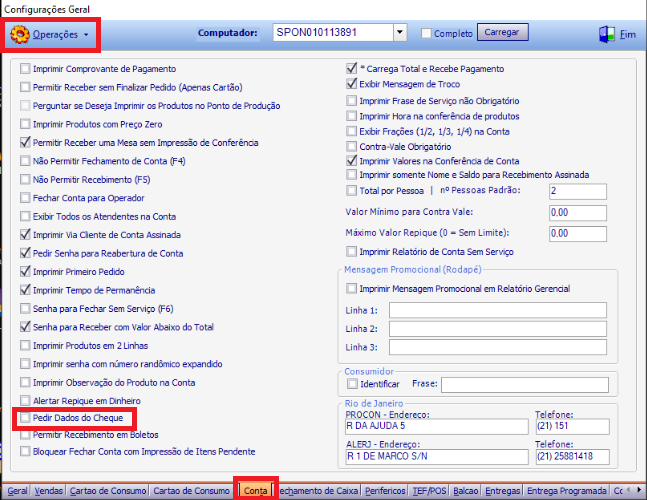Enable Total por Pessoa checkbox
647x500 pixels.
[352, 191]
